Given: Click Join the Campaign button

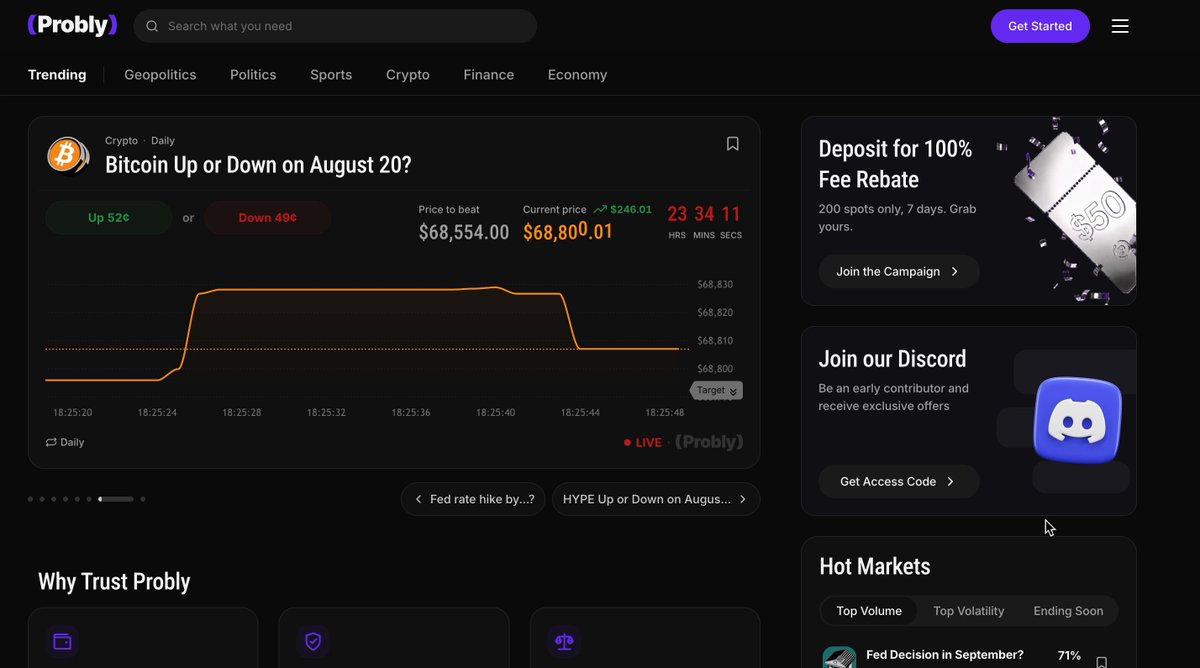Looking at the screenshot, I should click(x=899, y=271).
